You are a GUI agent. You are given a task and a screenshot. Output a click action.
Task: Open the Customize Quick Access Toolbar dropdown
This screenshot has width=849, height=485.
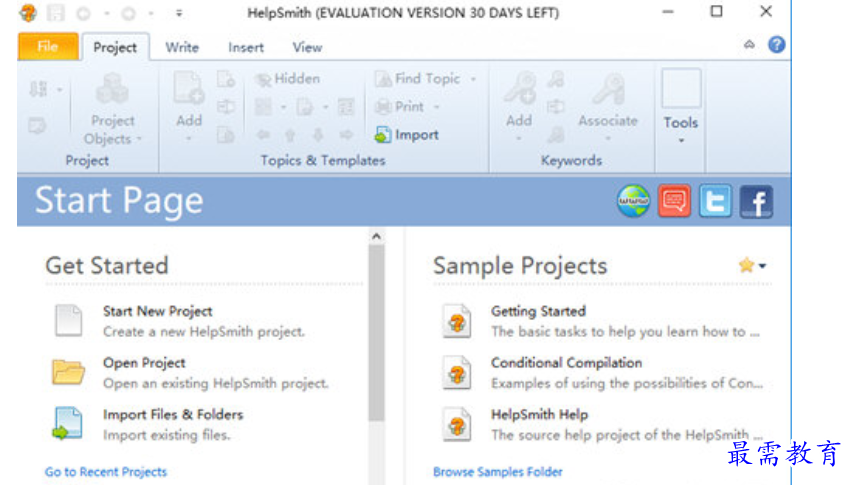(179, 13)
